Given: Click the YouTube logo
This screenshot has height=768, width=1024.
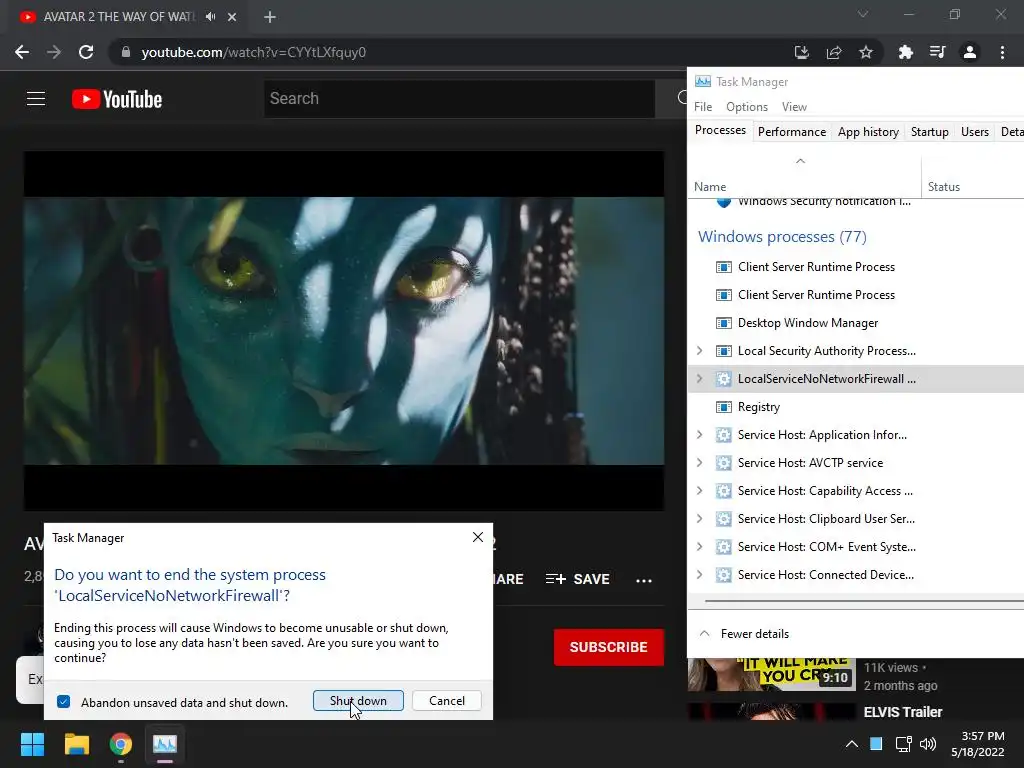Looking at the screenshot, I should pyautogui.click(x=117, y=99).
